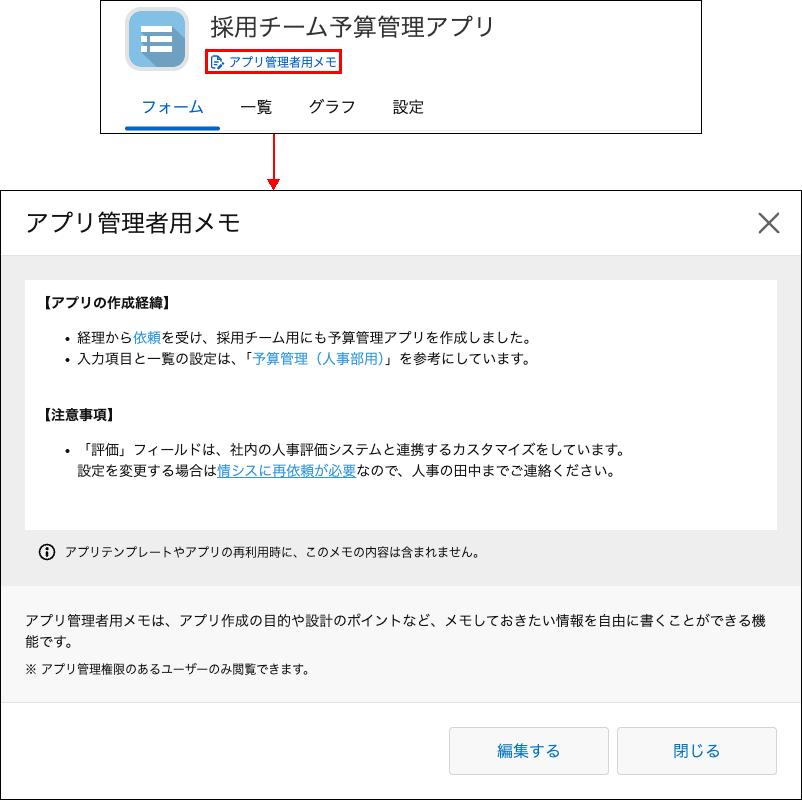Screen dimensions: 802x800
Task: Switch to the グラフ tab
Action: click(x=332, y=107)
